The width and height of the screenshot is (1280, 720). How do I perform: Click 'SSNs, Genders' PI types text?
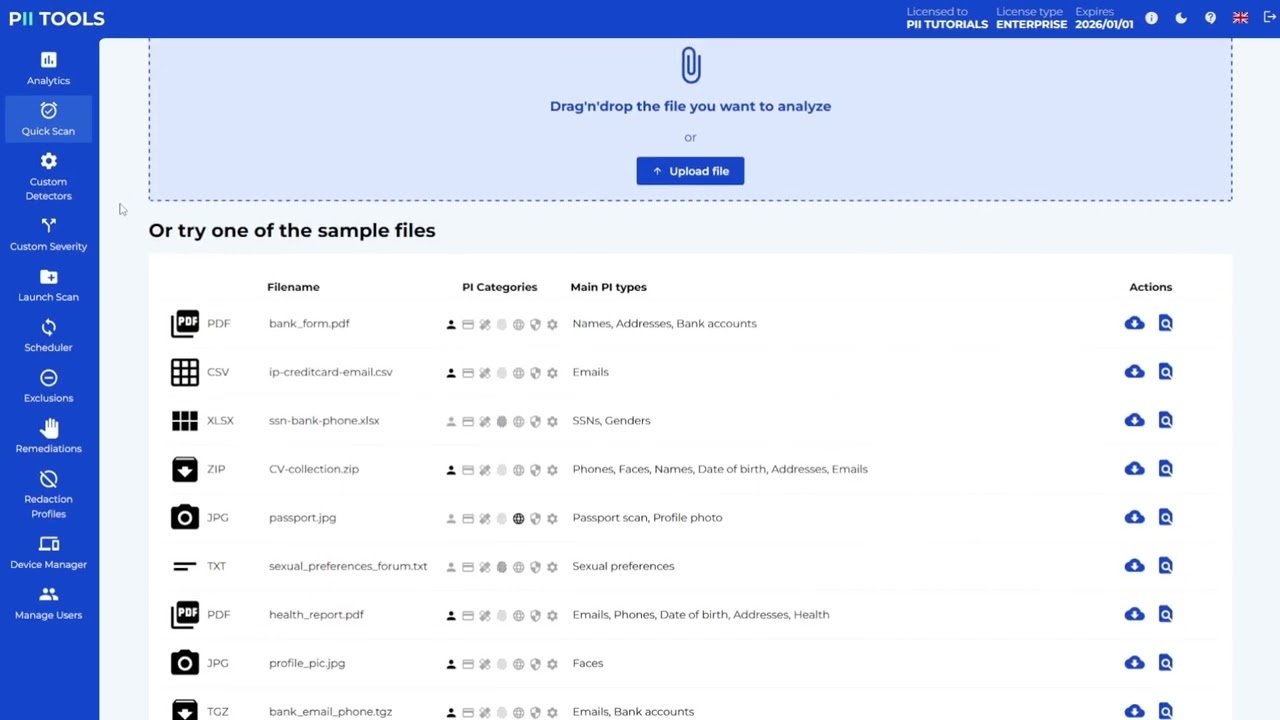[x=611, y=420]
